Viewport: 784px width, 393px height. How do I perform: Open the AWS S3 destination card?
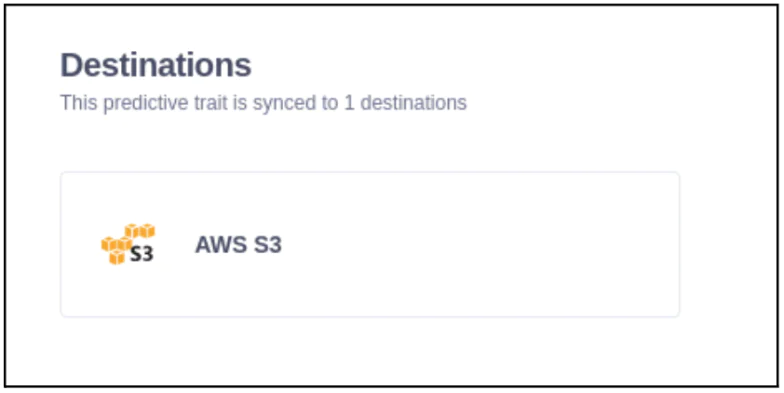click(x=370, y=244)
